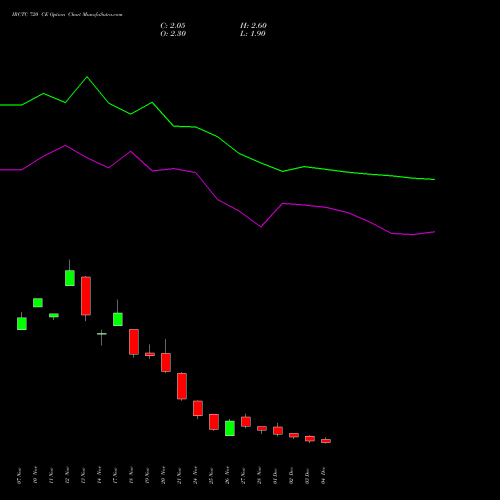Click the 10 Nov date axis label
Viewport: 500px width, 500px height.
click(35, 476)
